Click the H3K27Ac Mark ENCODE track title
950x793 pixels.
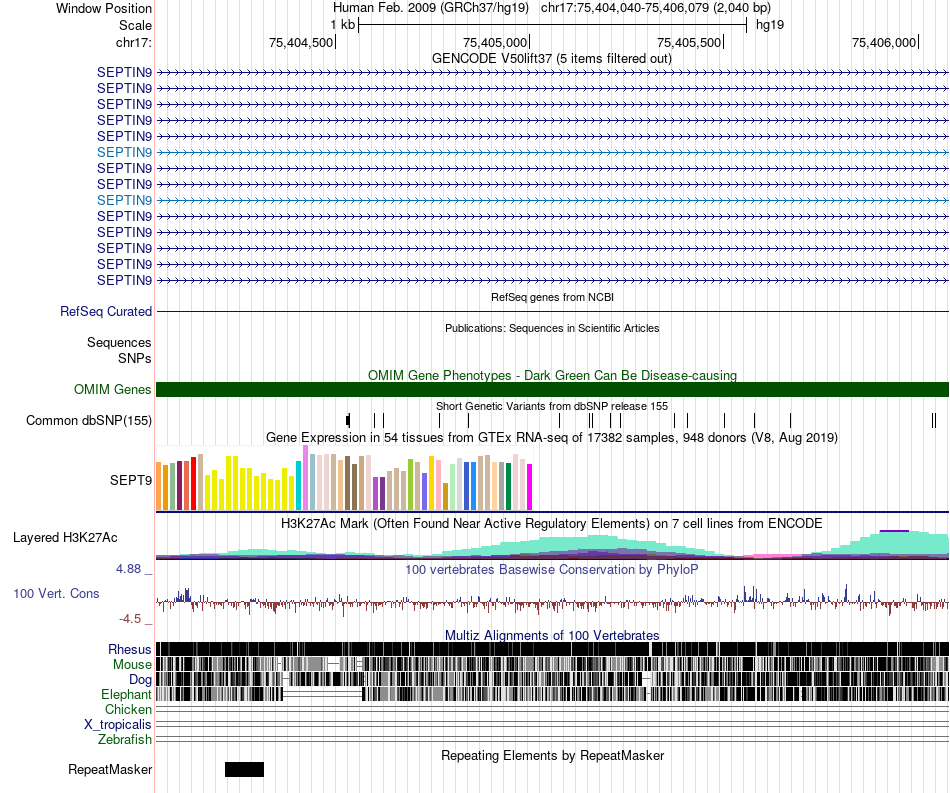click(x=552, y=523)
